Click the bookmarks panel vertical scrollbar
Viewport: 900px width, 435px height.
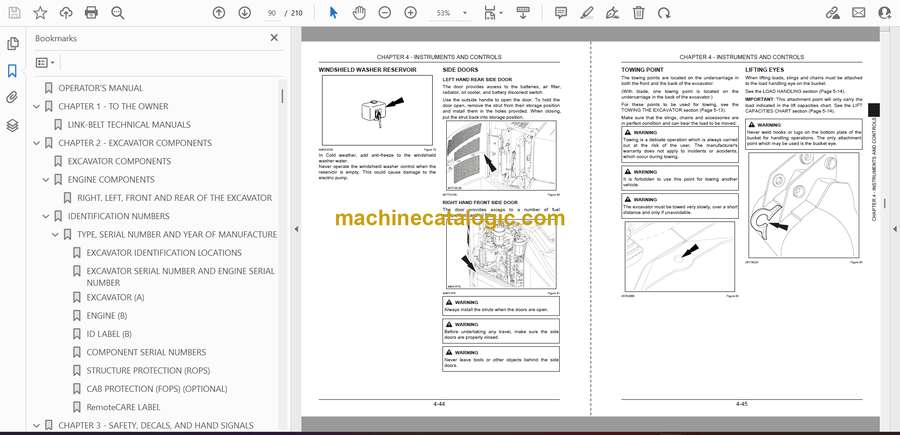282,96
